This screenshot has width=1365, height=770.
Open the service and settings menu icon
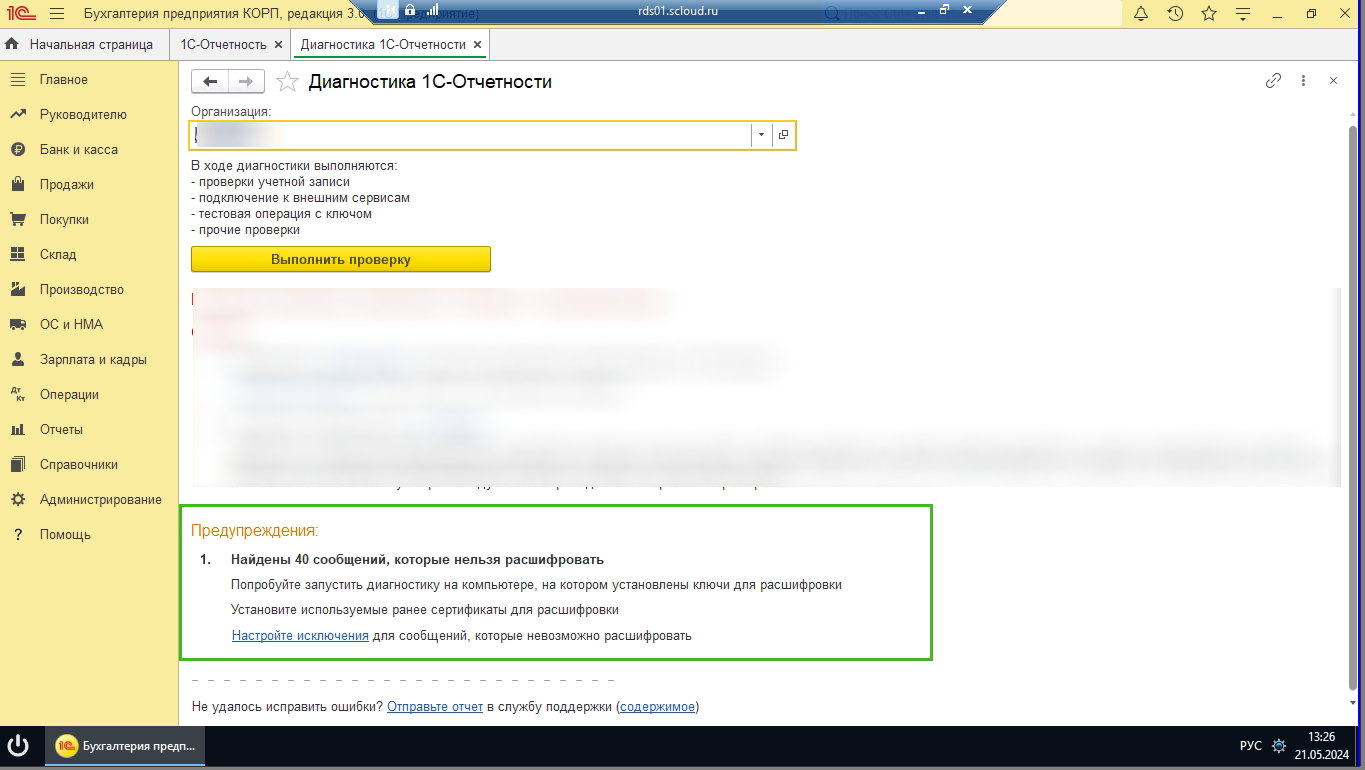[x=1243, y=14]
